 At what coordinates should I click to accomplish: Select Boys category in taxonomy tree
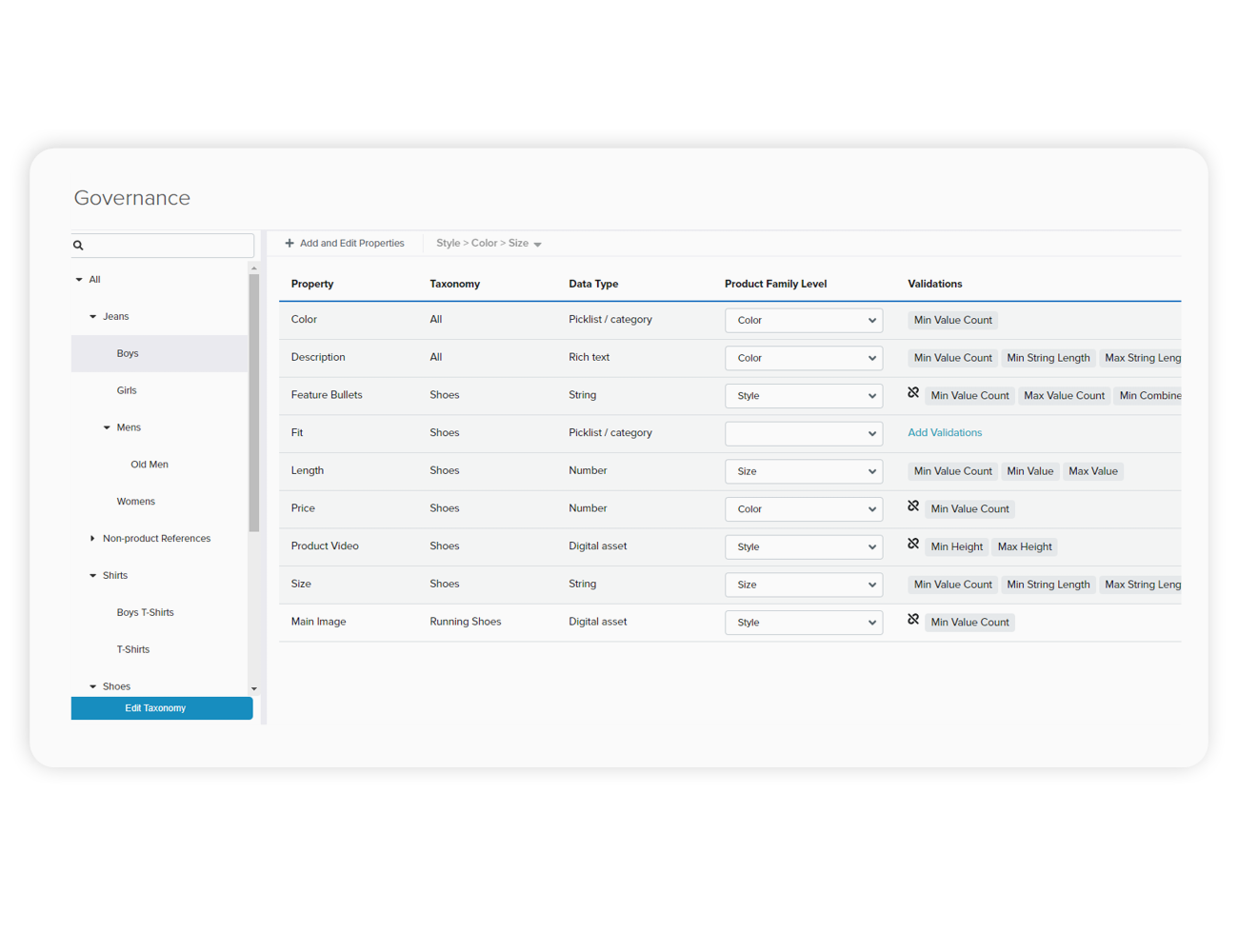tap(128, 354)
